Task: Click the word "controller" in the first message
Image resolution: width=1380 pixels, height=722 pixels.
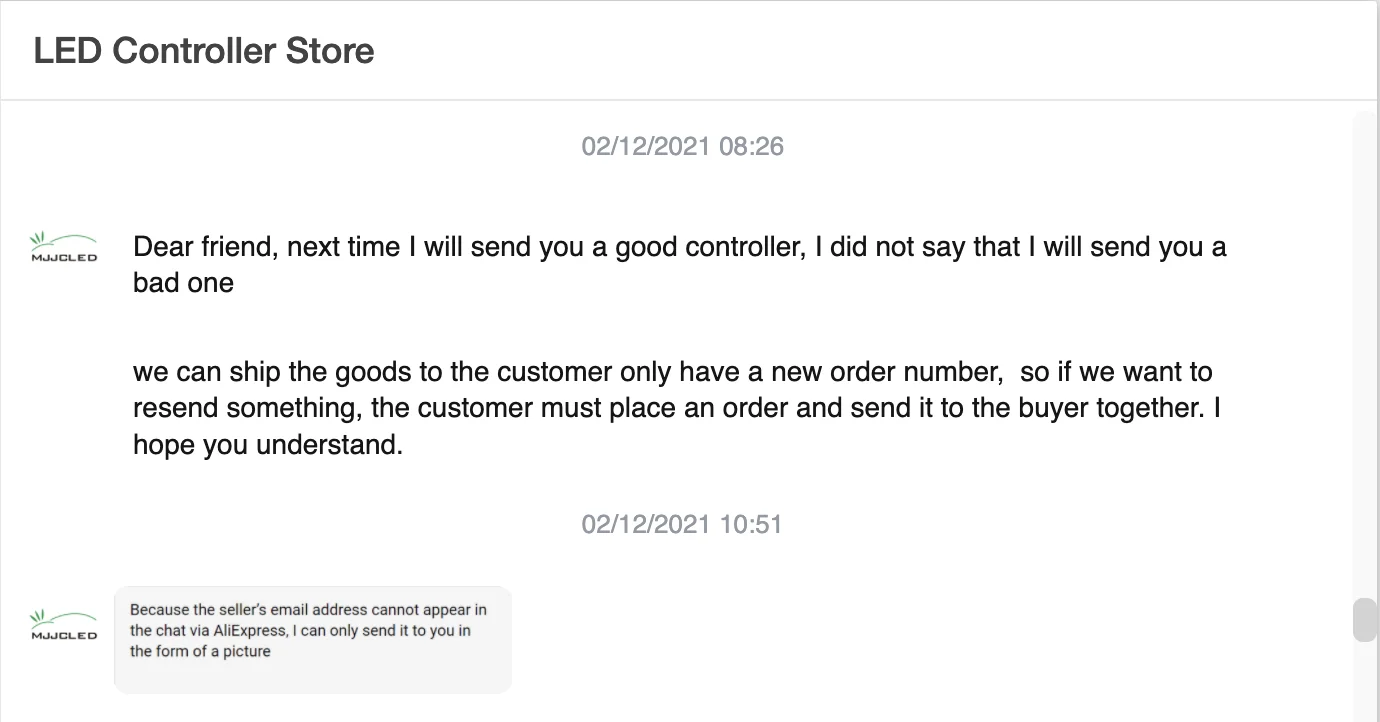Action: tap(740, 247)
